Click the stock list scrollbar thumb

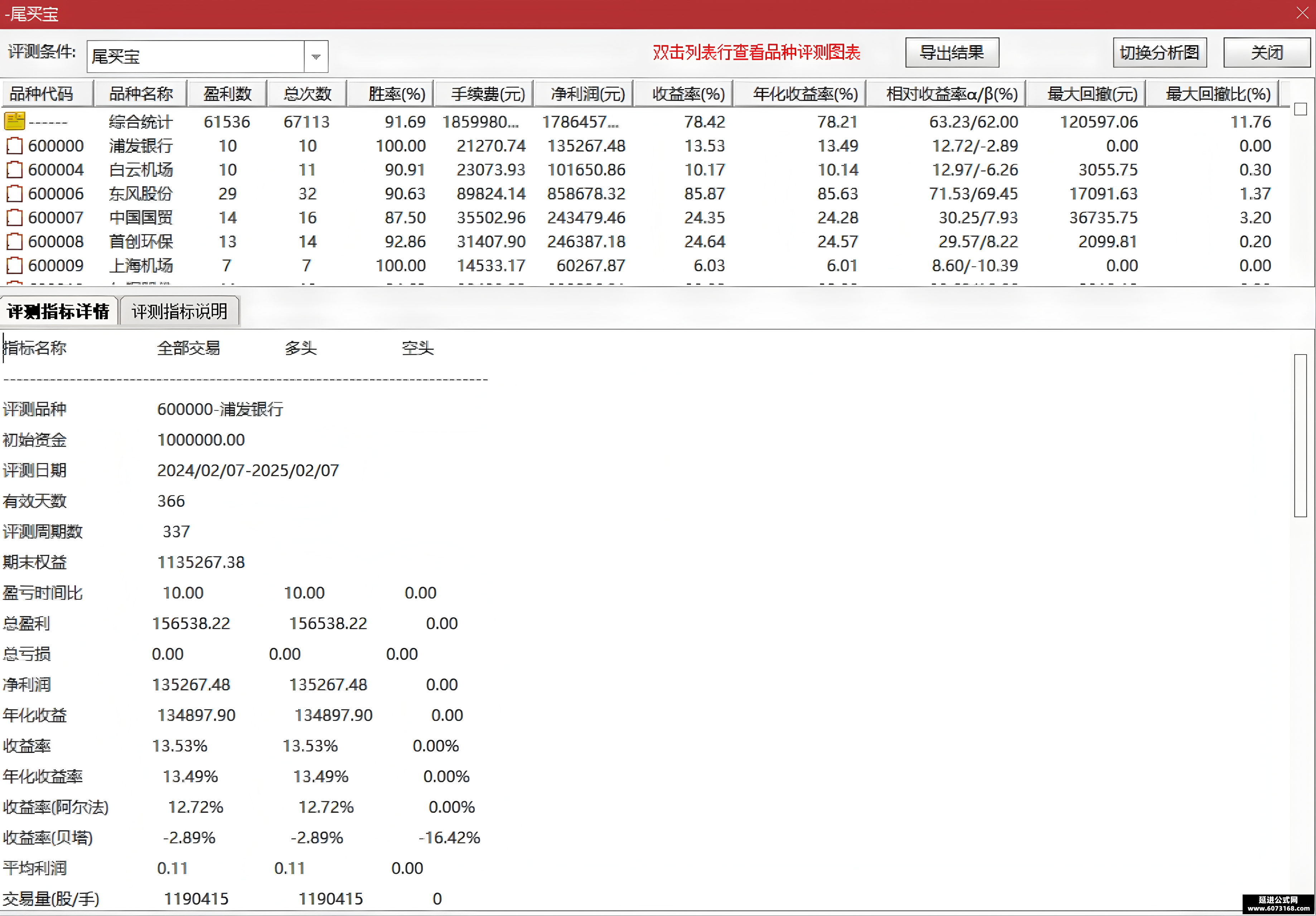point(1301,109)
